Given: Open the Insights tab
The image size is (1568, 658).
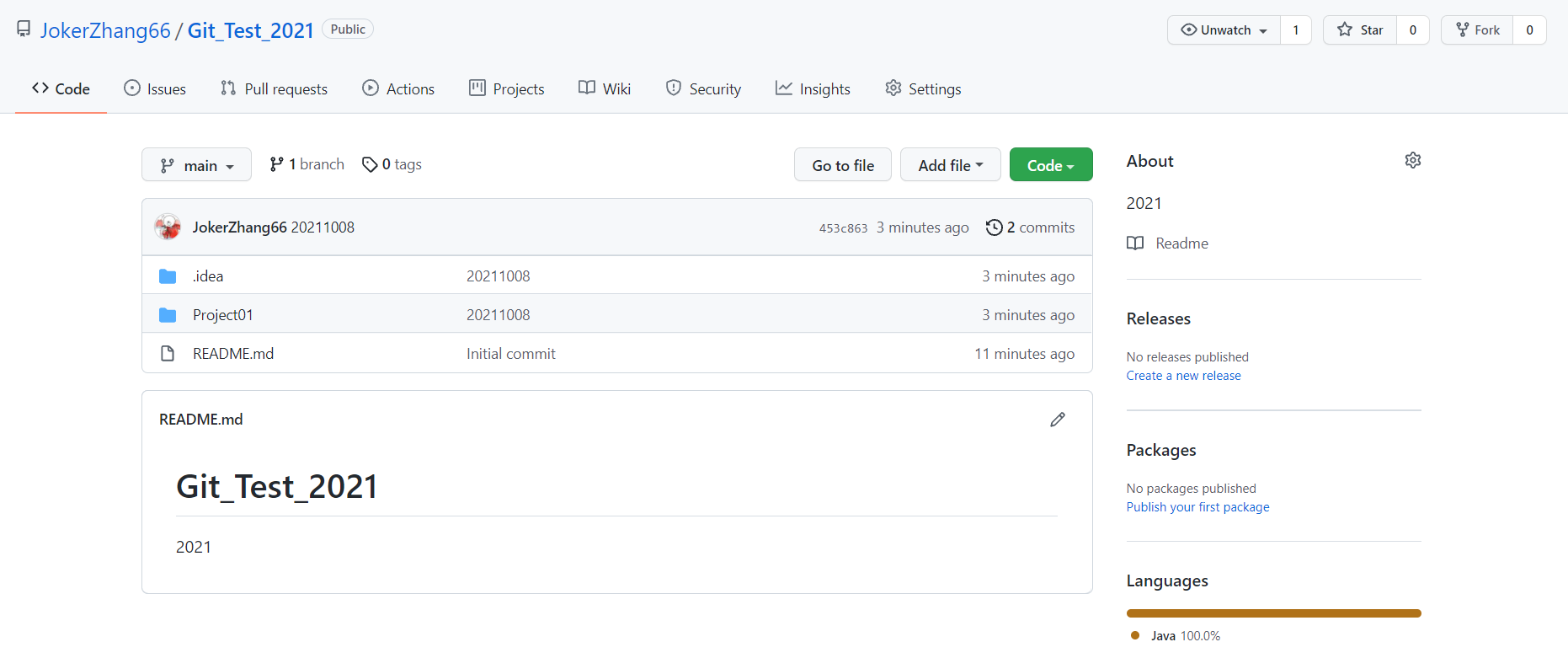Looking at the screenshot, I should coord(813,89).
